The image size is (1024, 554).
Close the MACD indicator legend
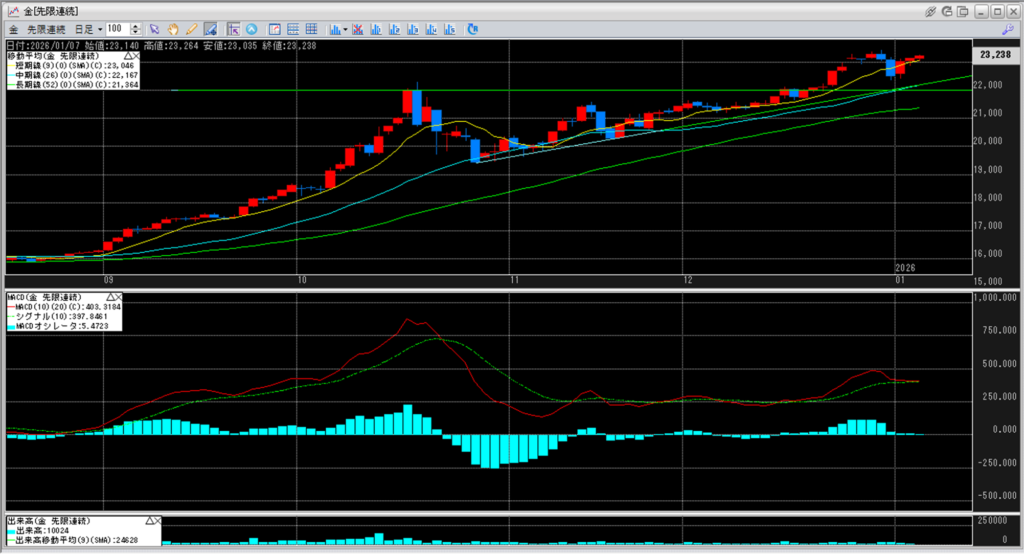117,298
